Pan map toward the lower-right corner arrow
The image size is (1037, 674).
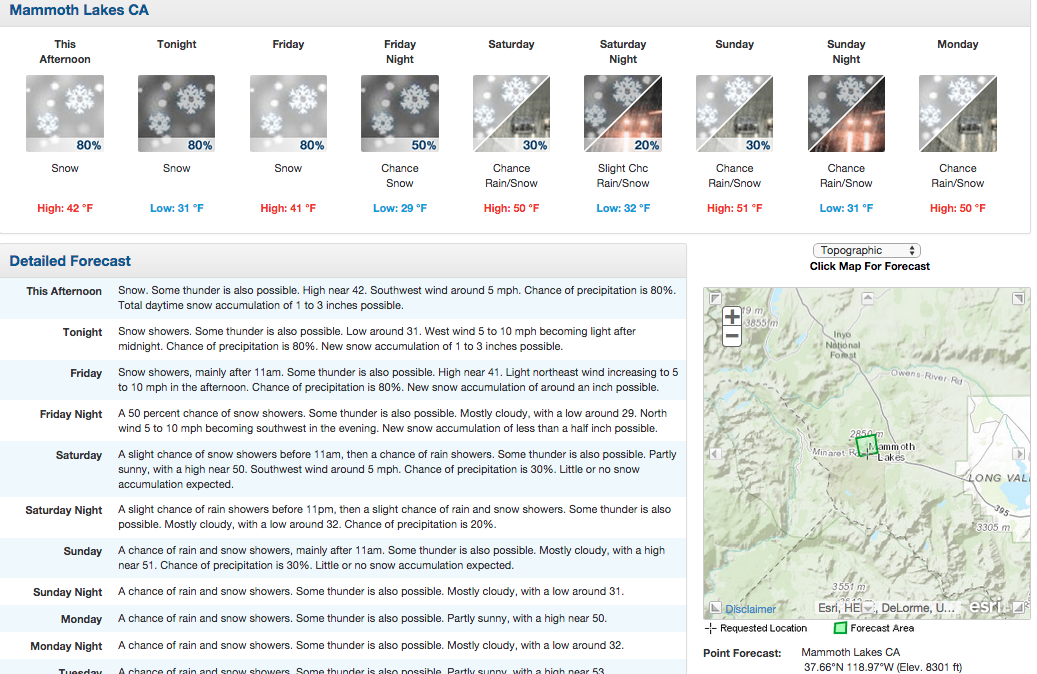[x=1018, y=607]
